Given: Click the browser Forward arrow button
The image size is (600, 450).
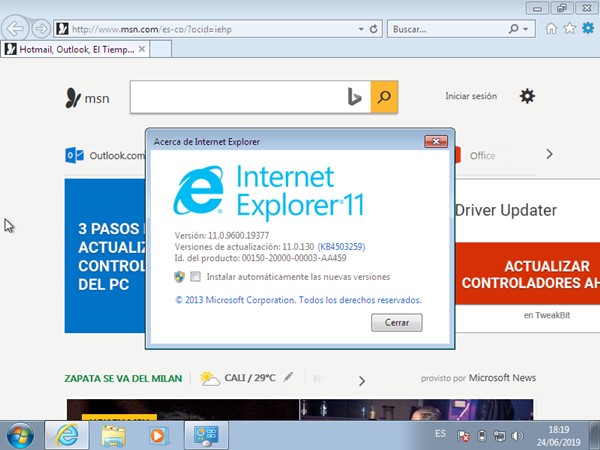Looking at the screenshot, I should click(x=41, y=29).
